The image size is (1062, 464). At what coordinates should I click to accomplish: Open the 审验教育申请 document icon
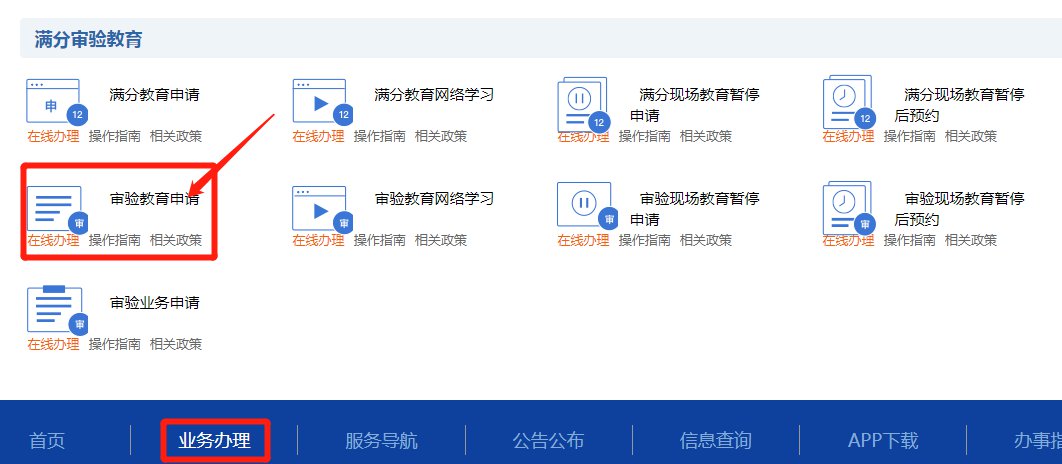click(53, 207)
